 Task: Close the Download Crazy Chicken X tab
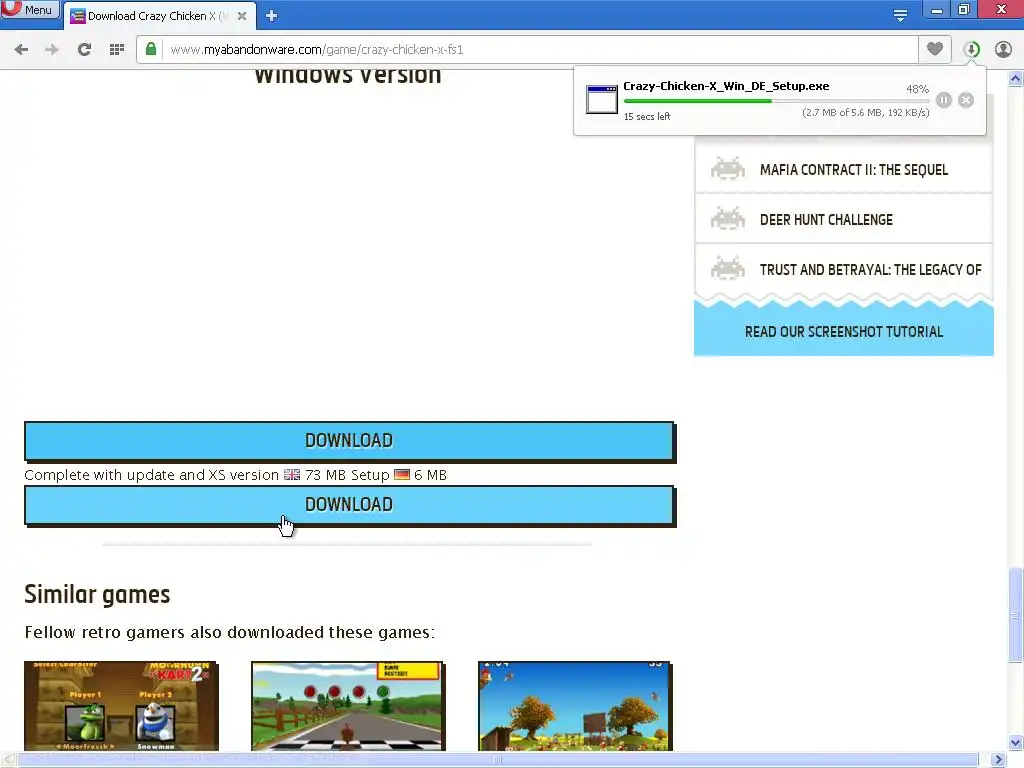pyautogui.click(x=242, y=16)
